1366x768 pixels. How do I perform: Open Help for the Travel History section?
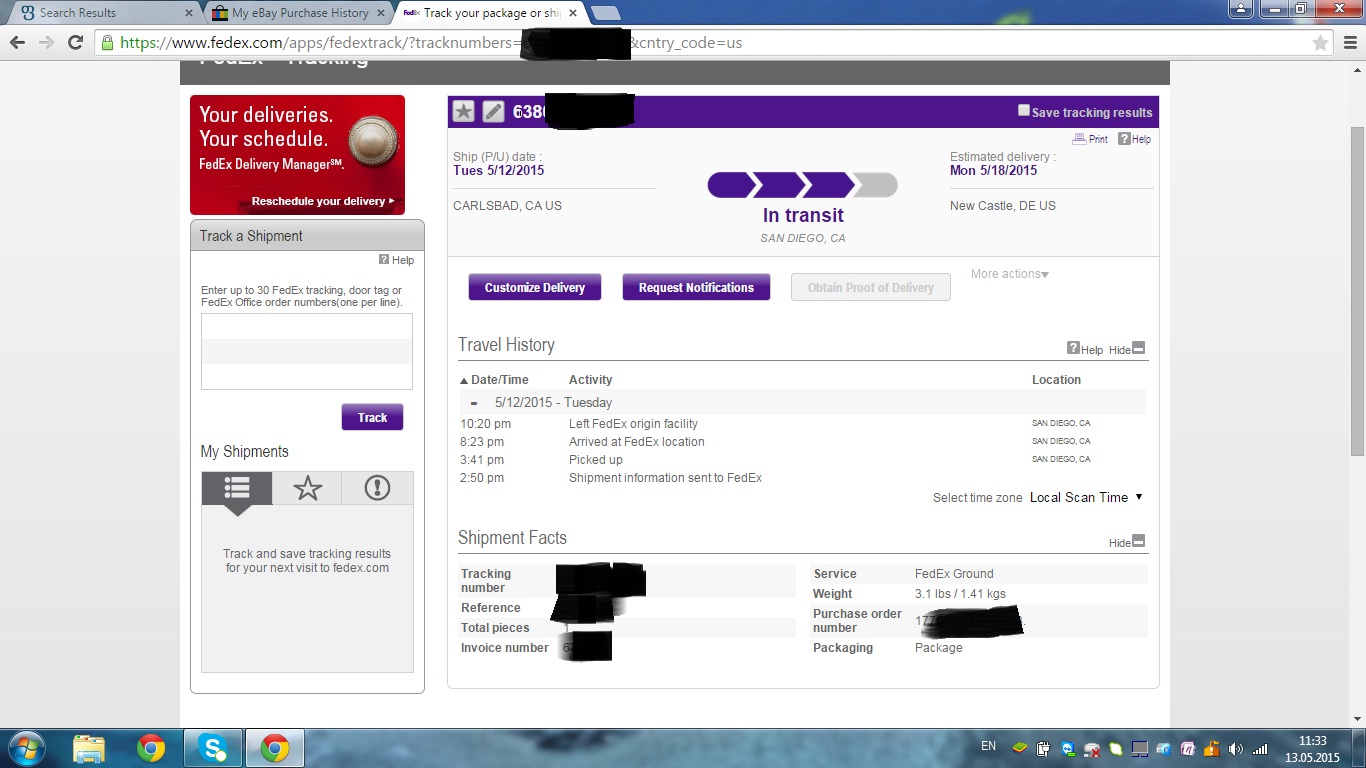click(x=1085, y=349)
